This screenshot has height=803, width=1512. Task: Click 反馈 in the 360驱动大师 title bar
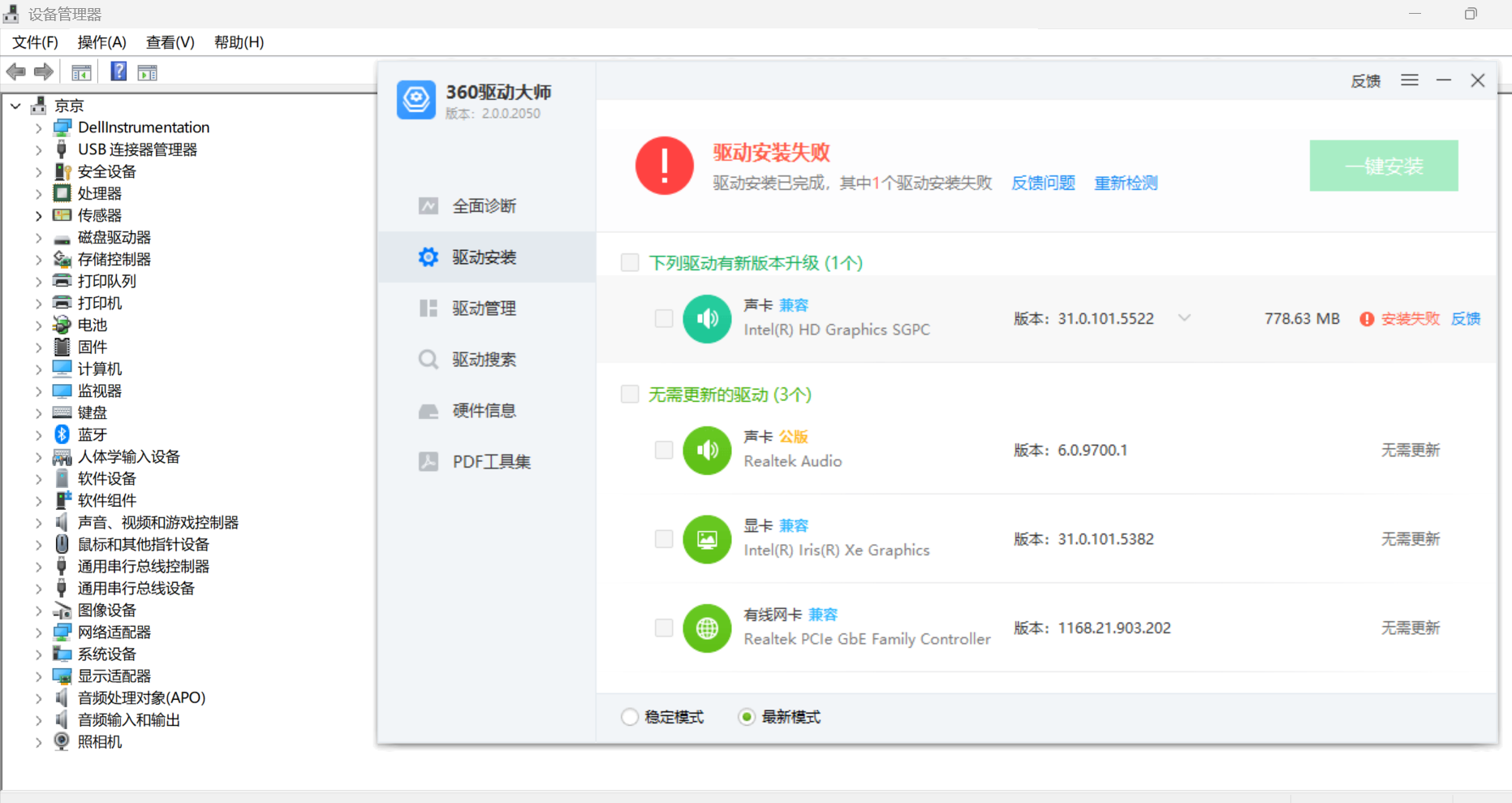tap(1366, 81)
